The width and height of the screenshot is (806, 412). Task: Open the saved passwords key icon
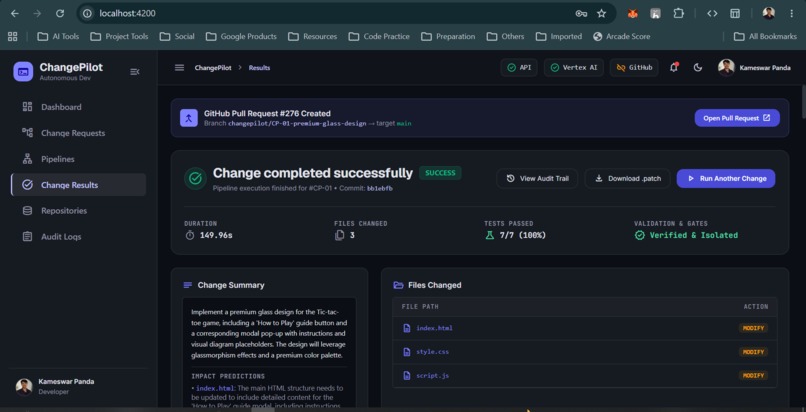(x=581, y=13)
